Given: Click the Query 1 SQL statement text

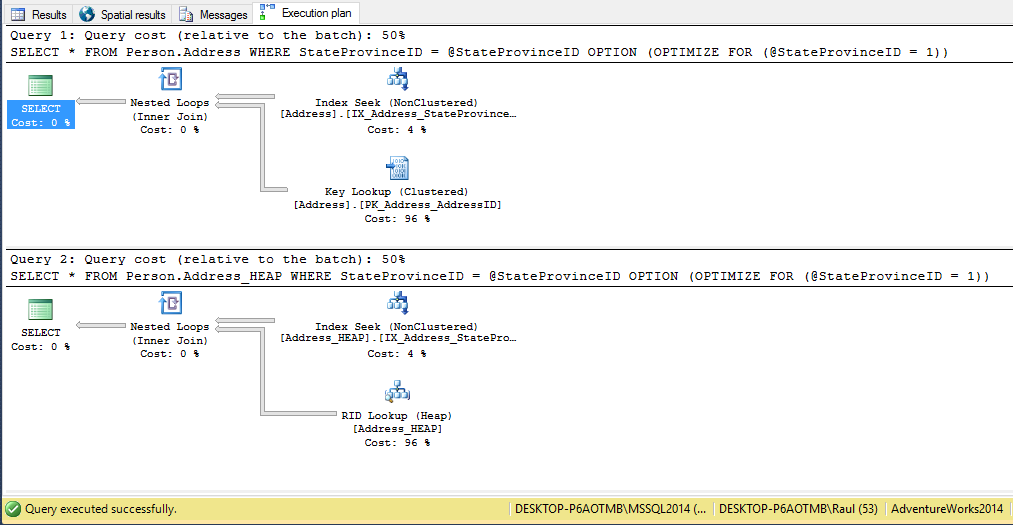Looking at the screenshot, I should [478, 52].
